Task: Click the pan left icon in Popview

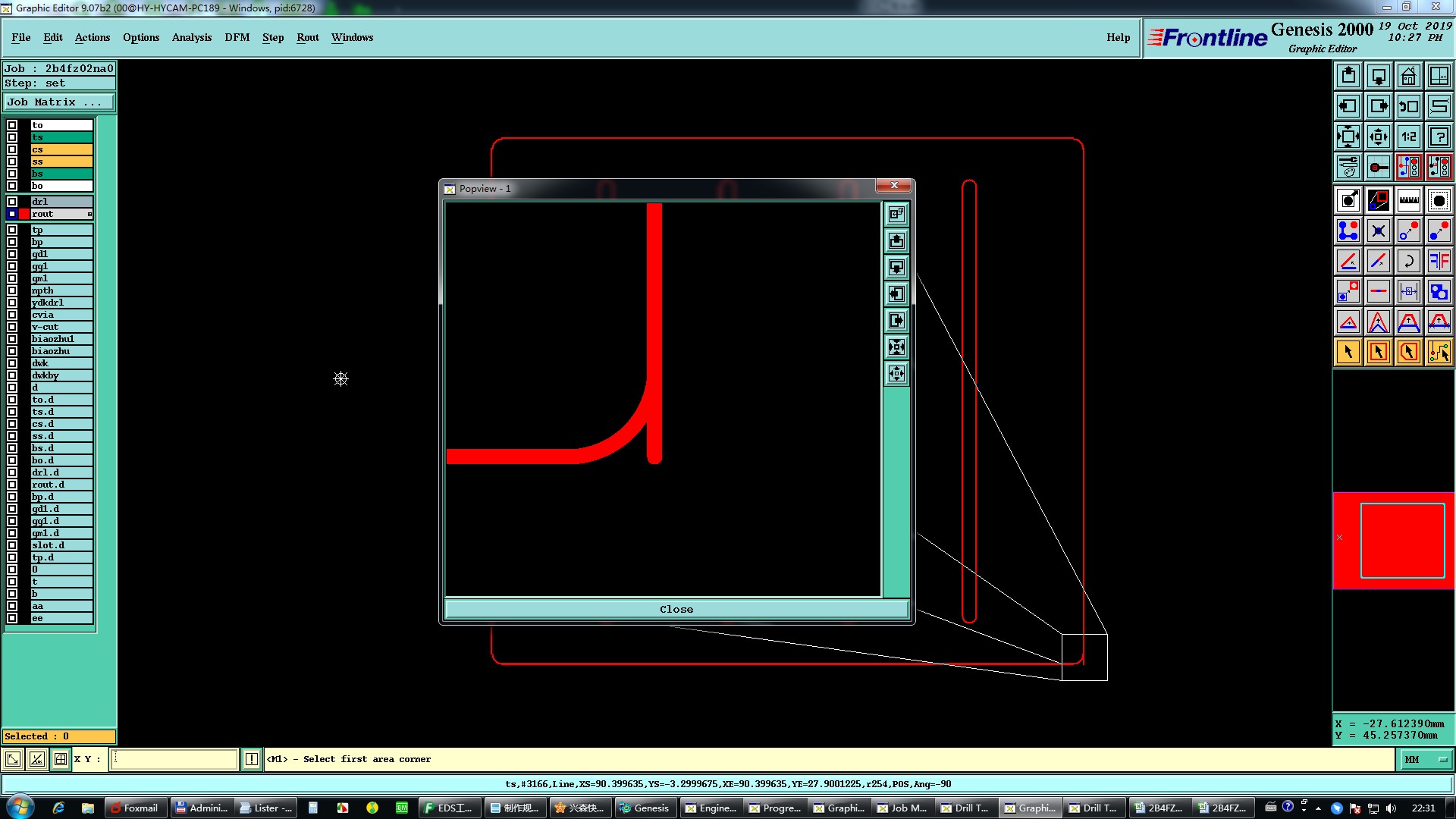Action: 896,294
